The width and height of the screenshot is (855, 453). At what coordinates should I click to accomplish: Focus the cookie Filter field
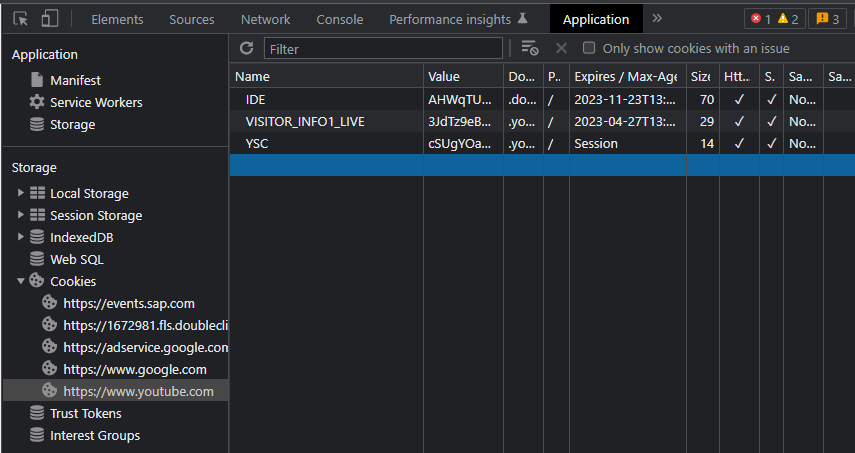pos(383,49)
